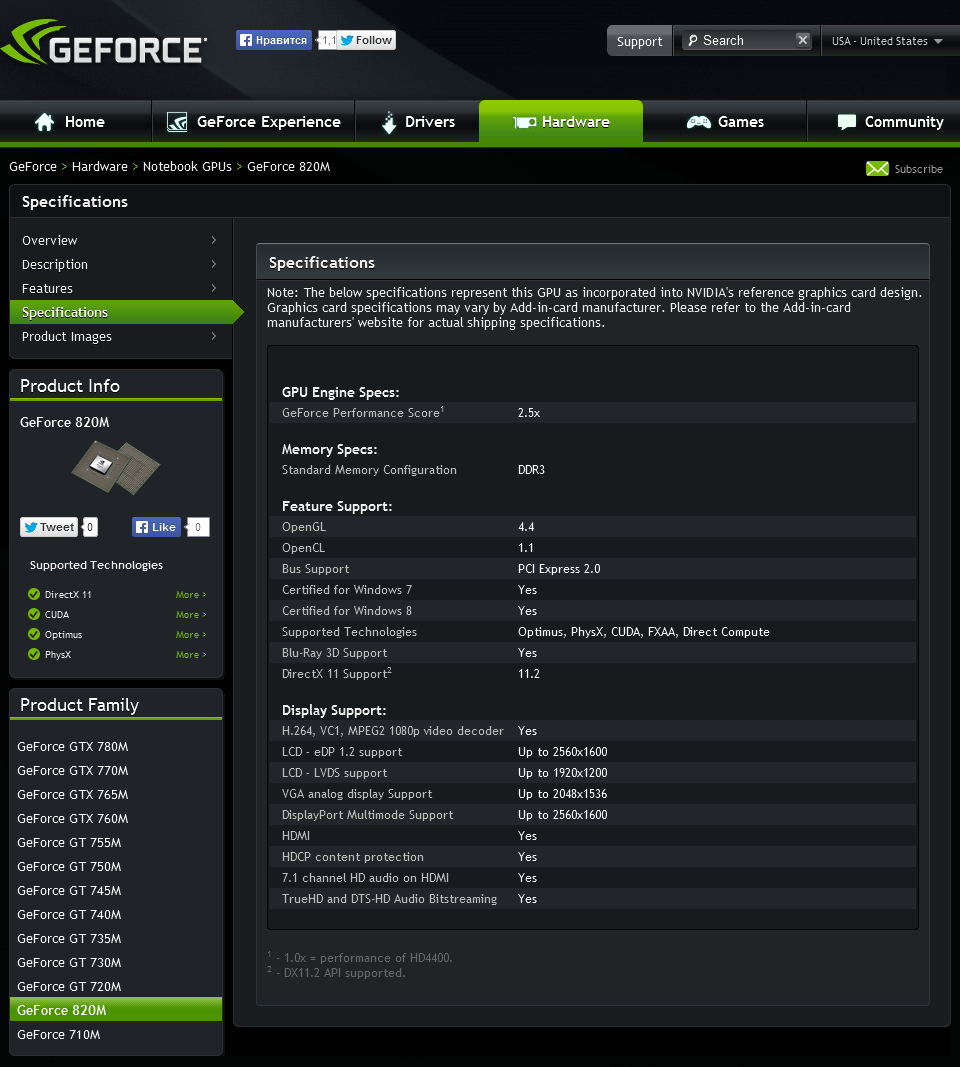Open Product Images in the sidebar

120,336
